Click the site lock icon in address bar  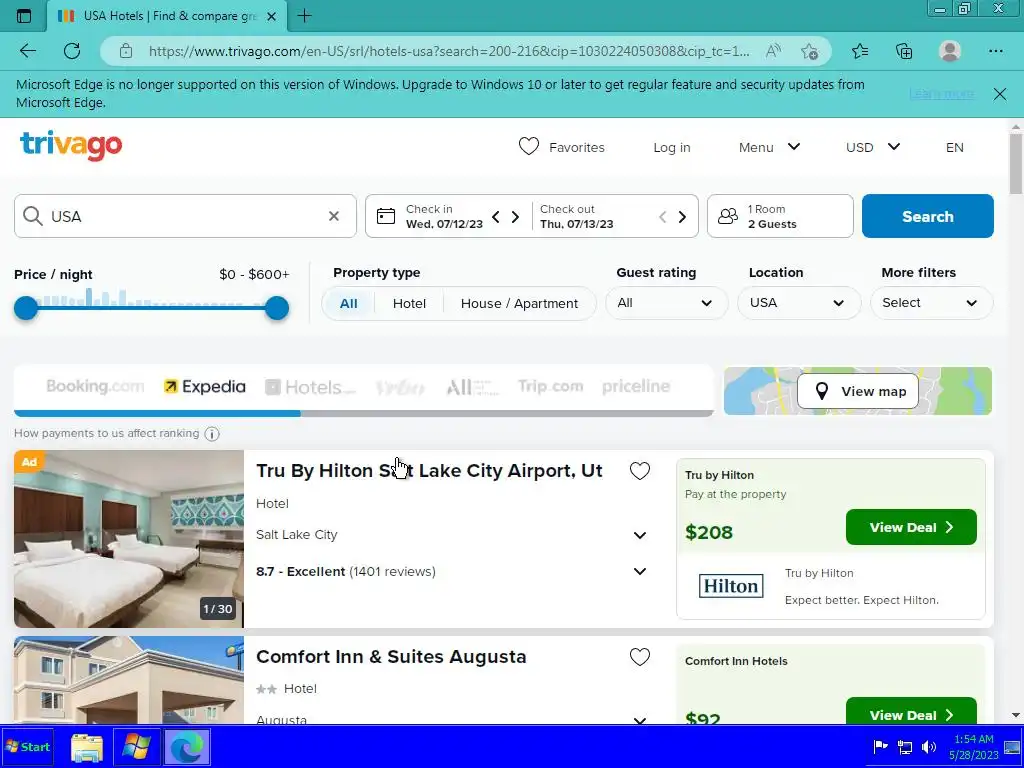click(126, 51)
